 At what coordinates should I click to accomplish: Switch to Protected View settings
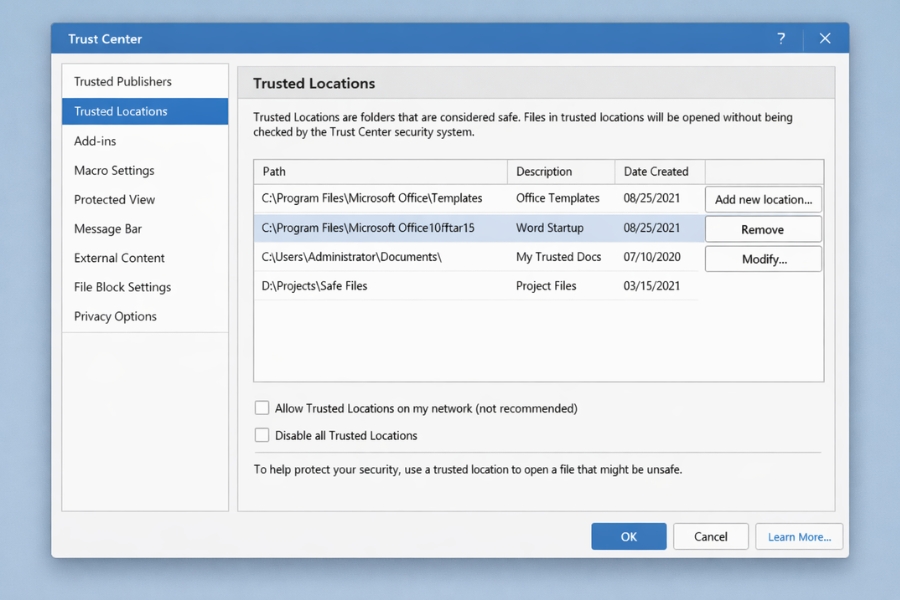(x=115, y=200)
